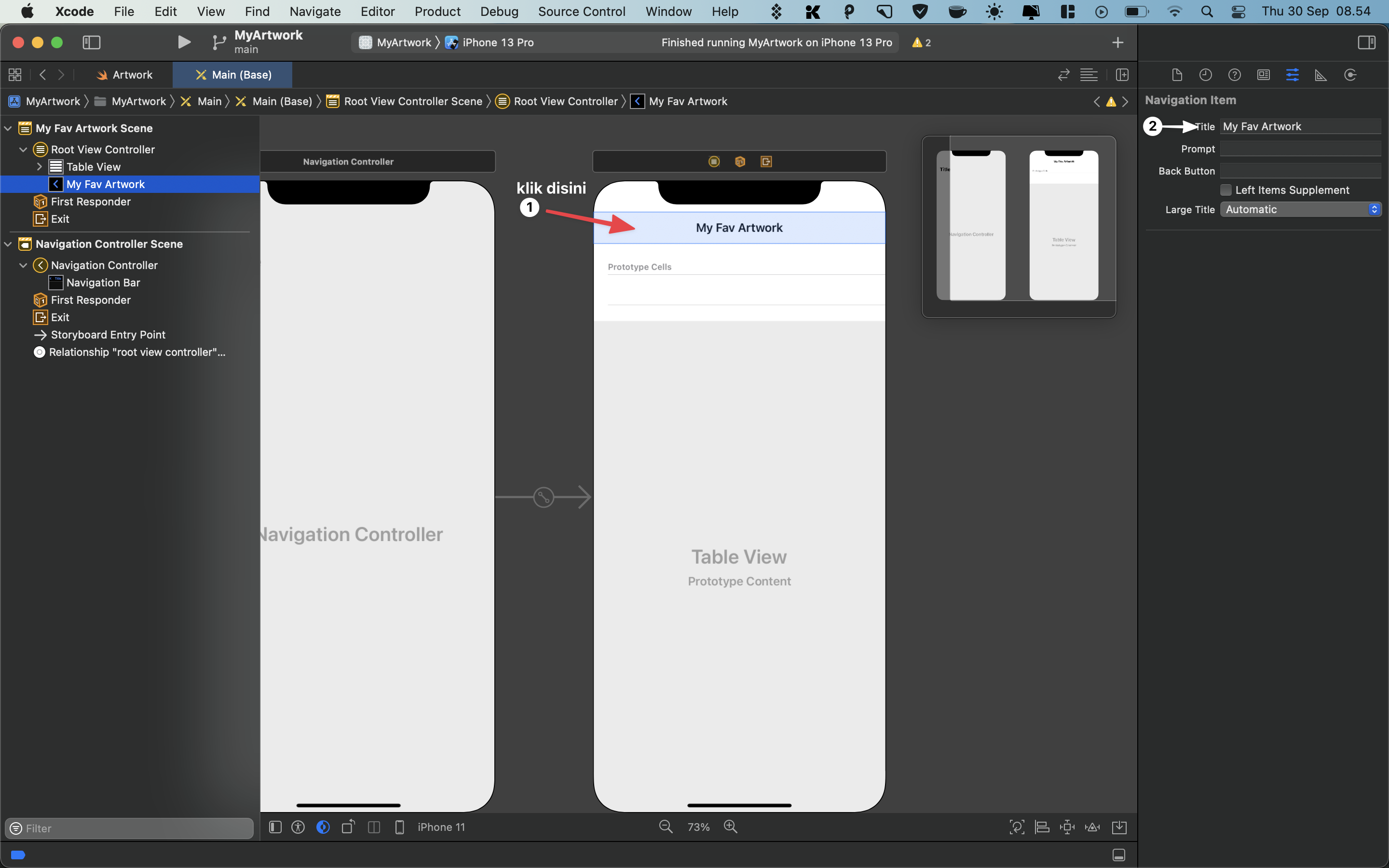
Task: Click the outline Filter field
Action: point(129,828)
